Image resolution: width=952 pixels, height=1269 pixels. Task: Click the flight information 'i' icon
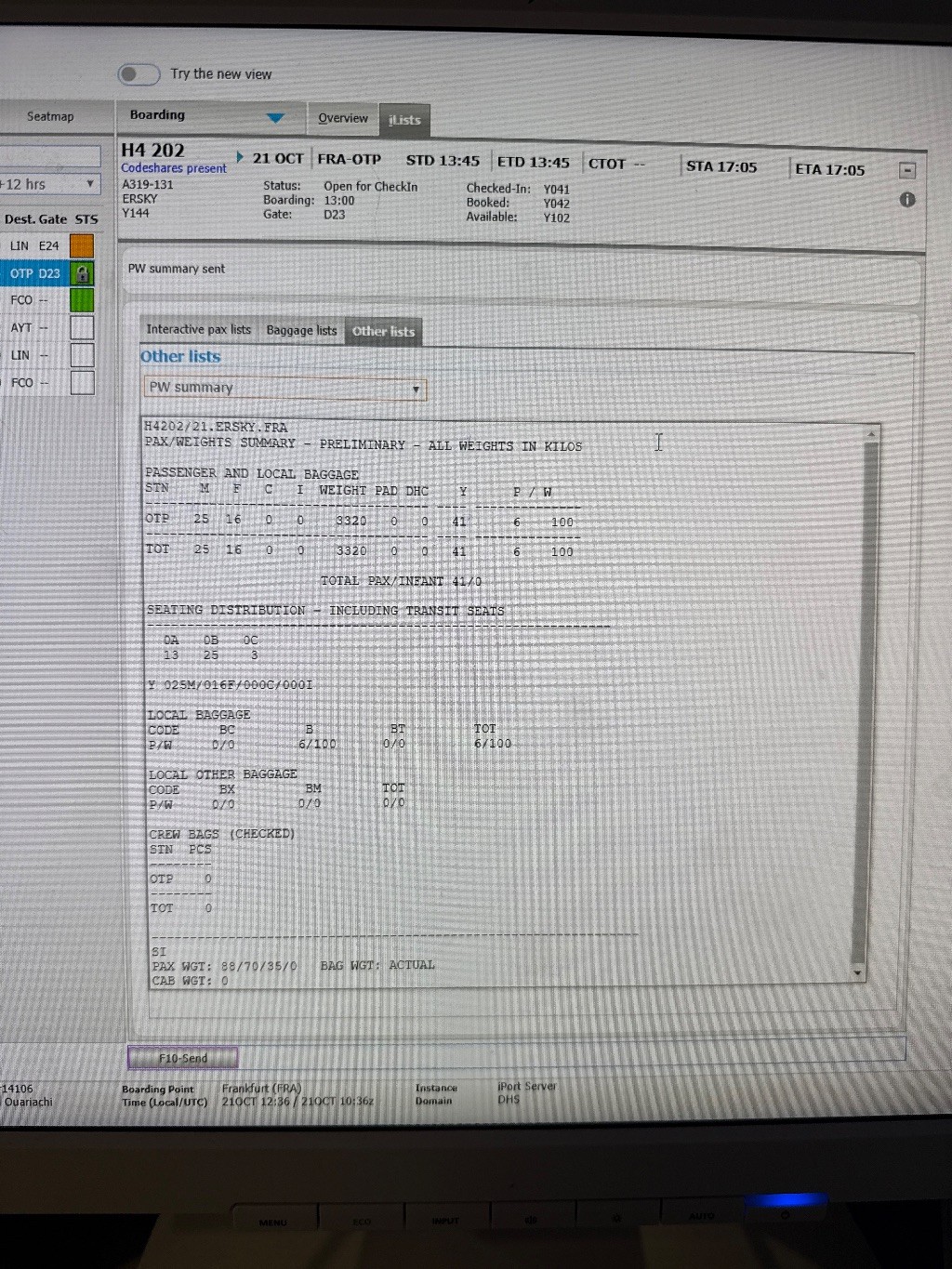coord(907,200)
